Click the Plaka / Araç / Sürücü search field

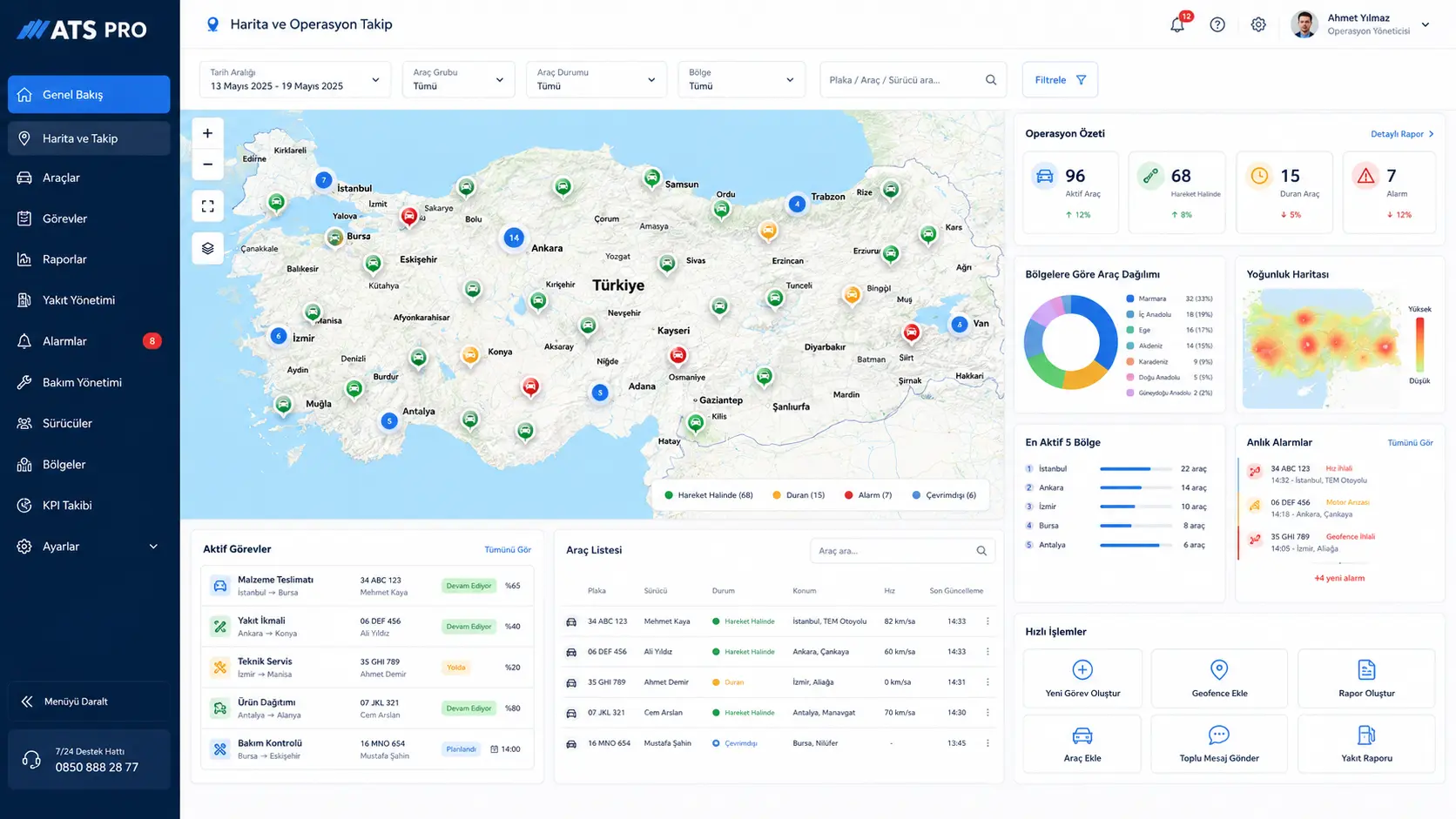click(x=913, y=79)
